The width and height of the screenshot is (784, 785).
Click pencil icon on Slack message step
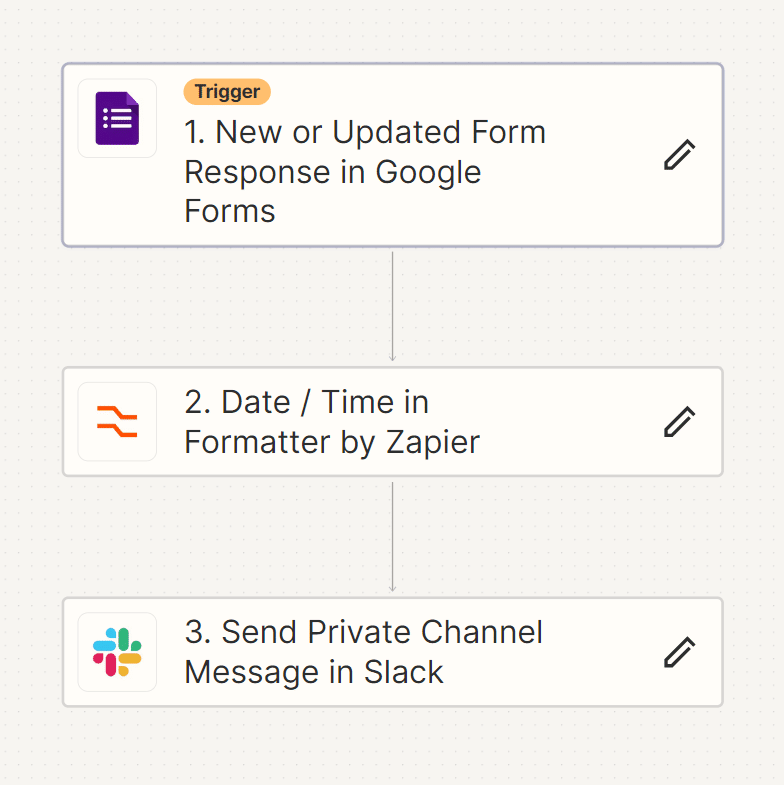click(x=679, y=652)
